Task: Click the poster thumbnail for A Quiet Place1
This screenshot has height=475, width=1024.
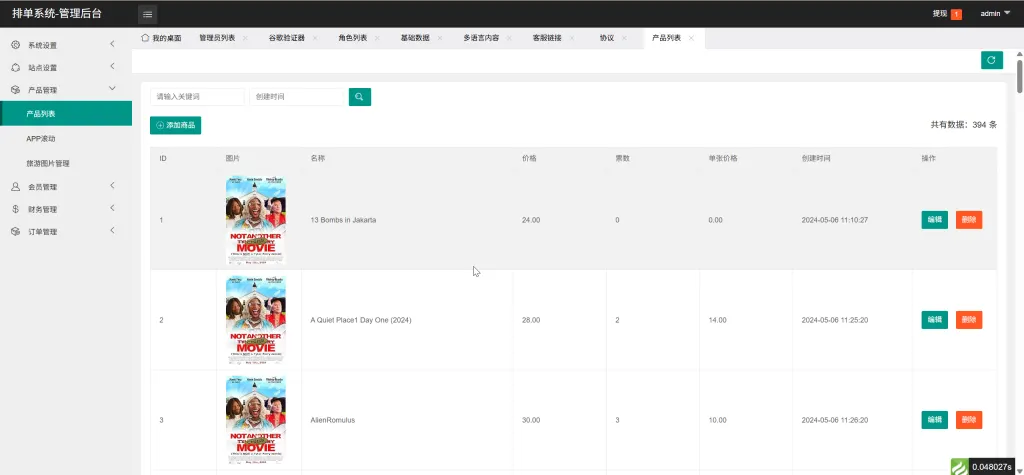Action: tap(256, 320)
